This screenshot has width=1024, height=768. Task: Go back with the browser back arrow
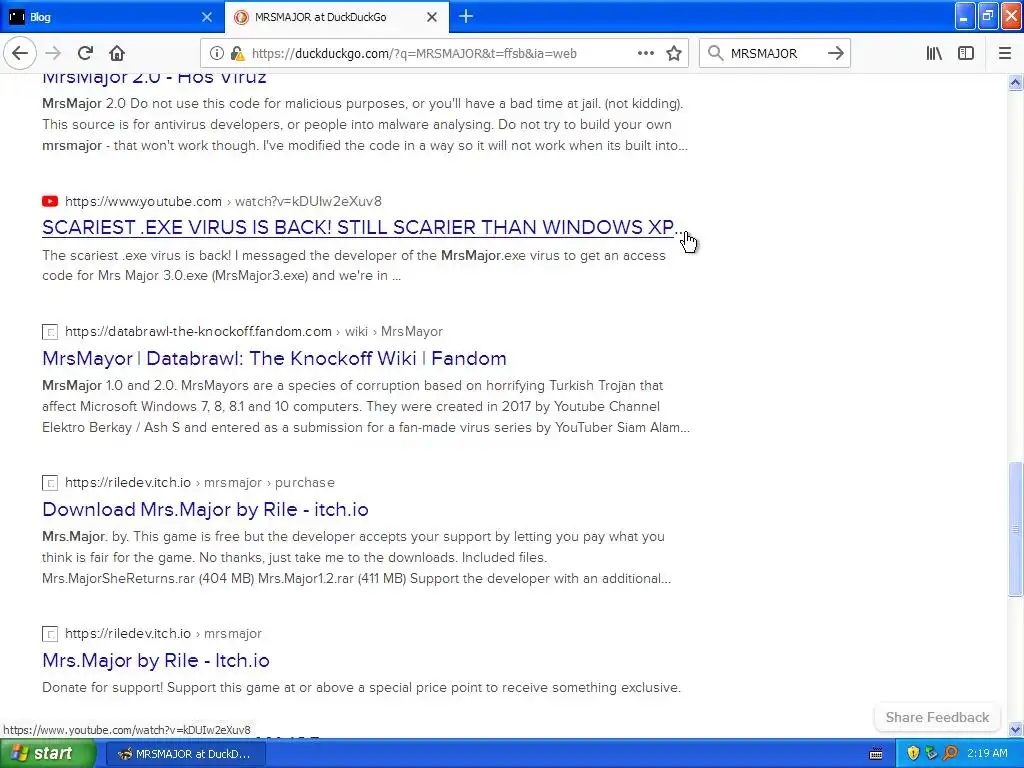tap(20, 53)
